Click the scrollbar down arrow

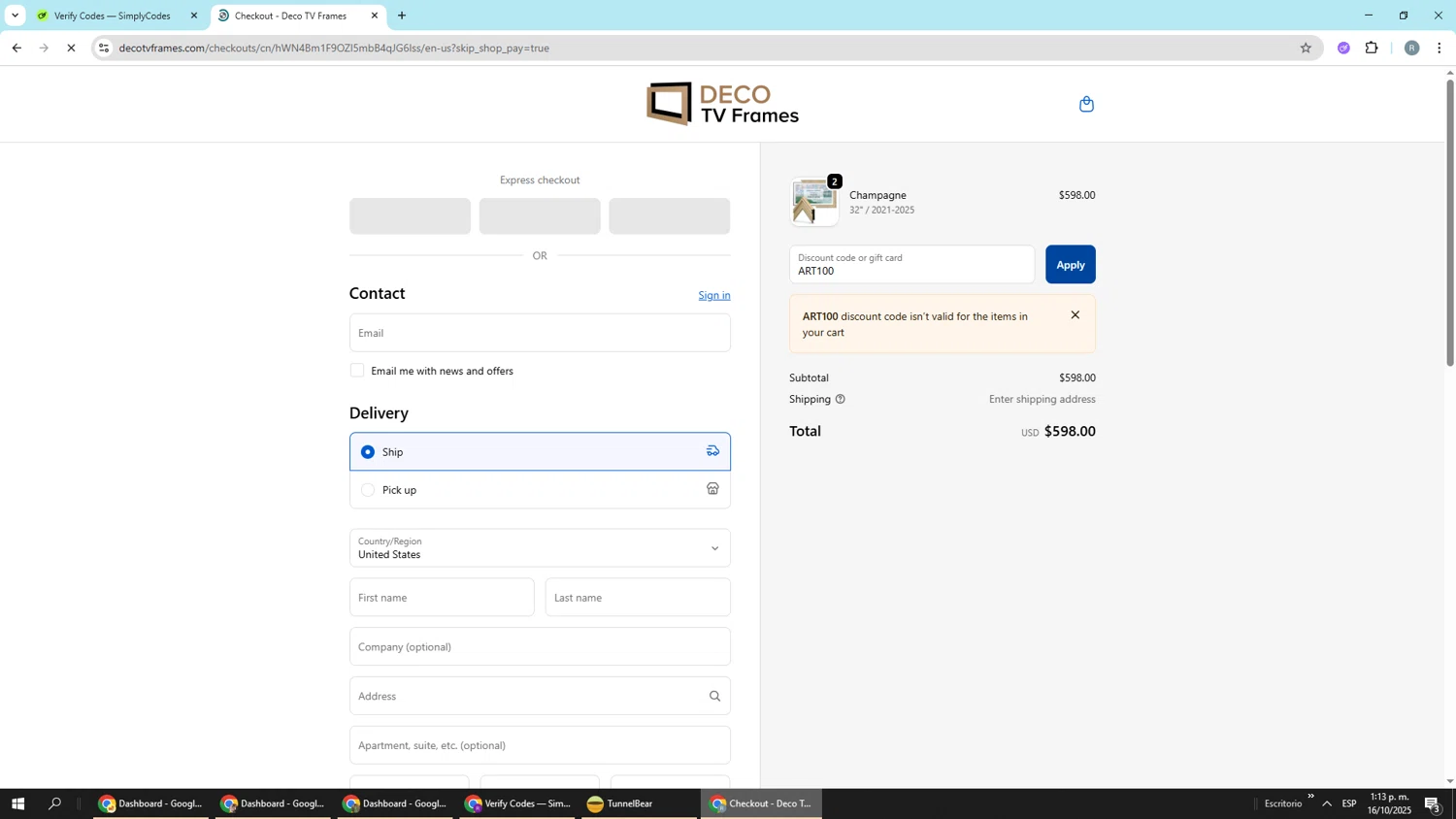[1450, 781]
